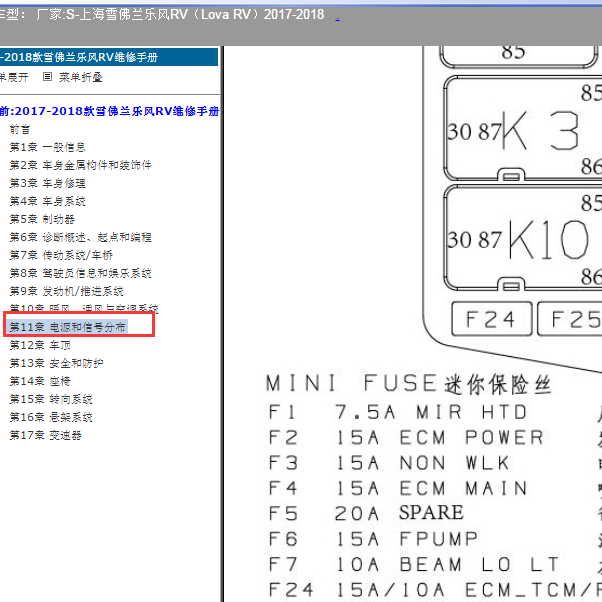The image size is (602, 602).
Task: Select 第9章 发动机/推进系统
Action: (x=66, y=291)
